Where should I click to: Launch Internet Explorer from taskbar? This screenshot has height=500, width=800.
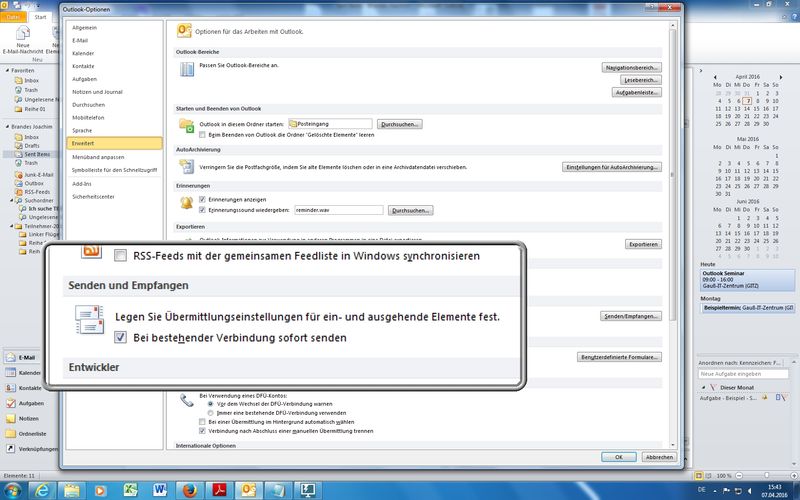coord(43,490)
